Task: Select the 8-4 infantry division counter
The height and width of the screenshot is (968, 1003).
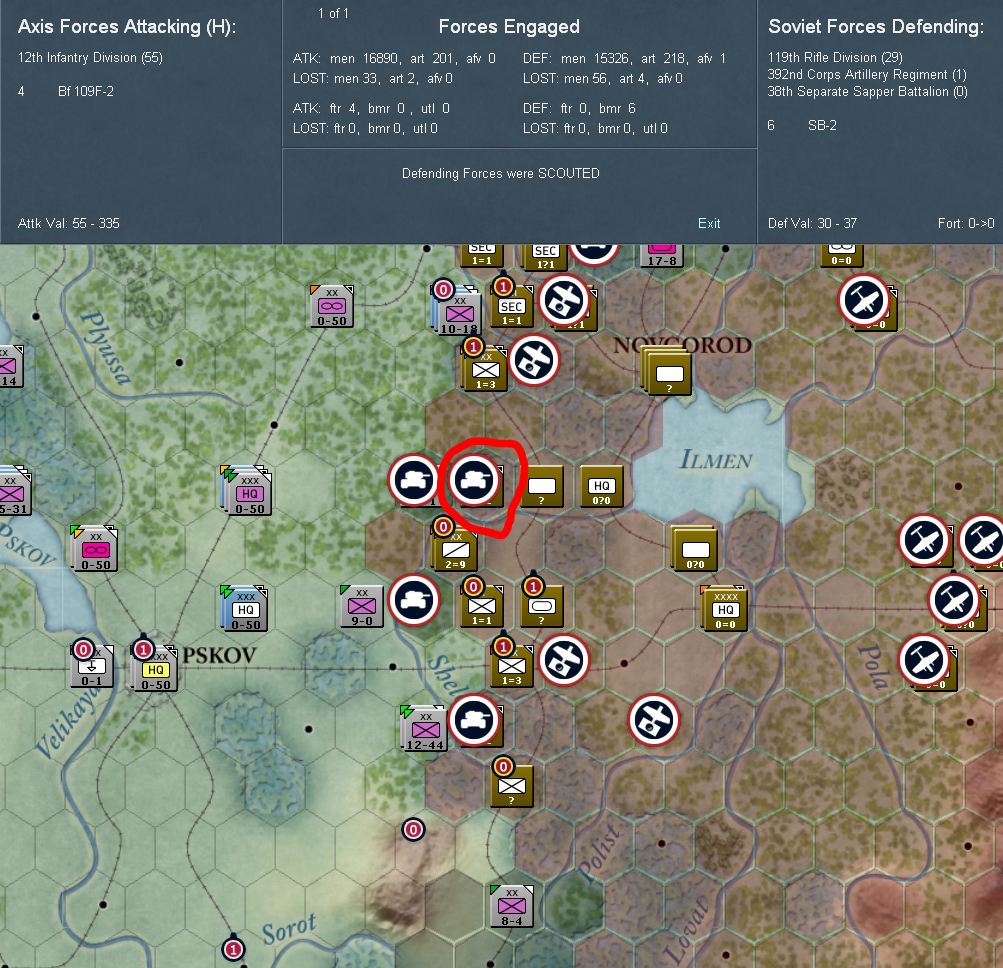Action: pos(512,907)
